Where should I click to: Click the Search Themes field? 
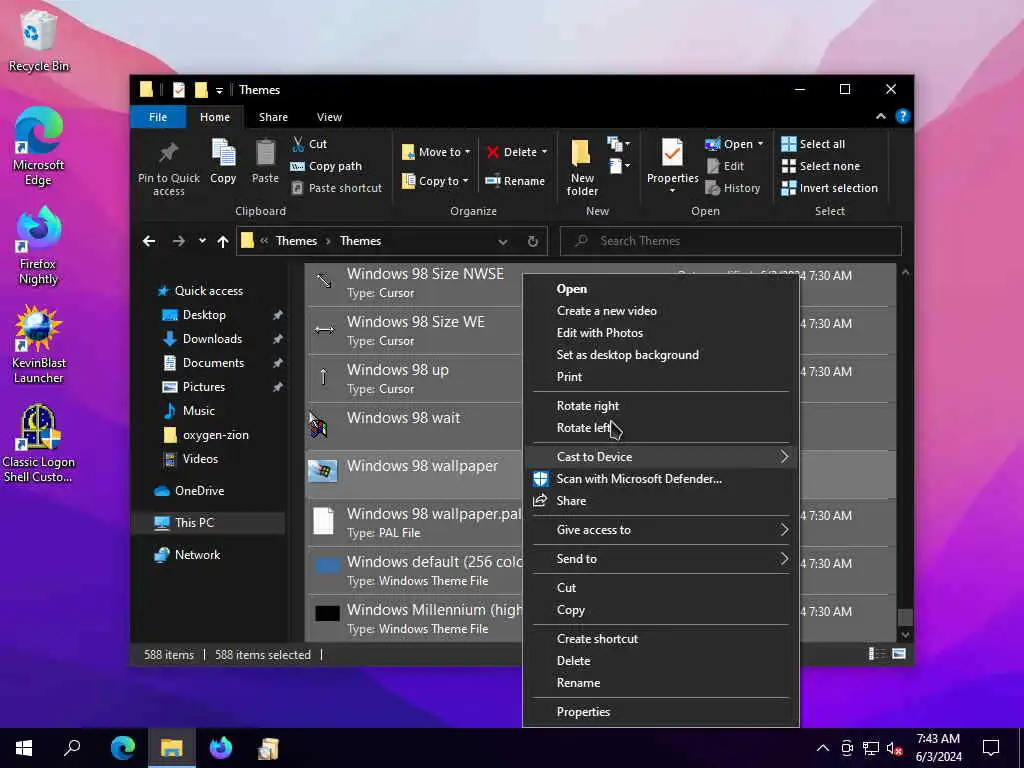(731, 241)
